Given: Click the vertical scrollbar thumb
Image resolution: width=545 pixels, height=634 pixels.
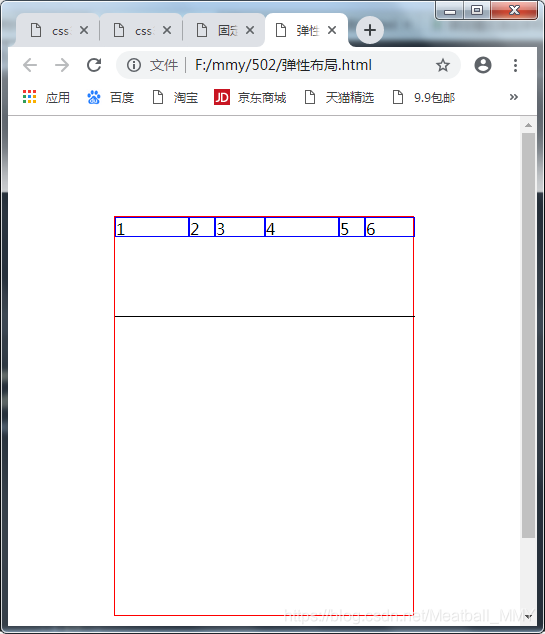Looking at the screenshot, I should coord(528,336).
